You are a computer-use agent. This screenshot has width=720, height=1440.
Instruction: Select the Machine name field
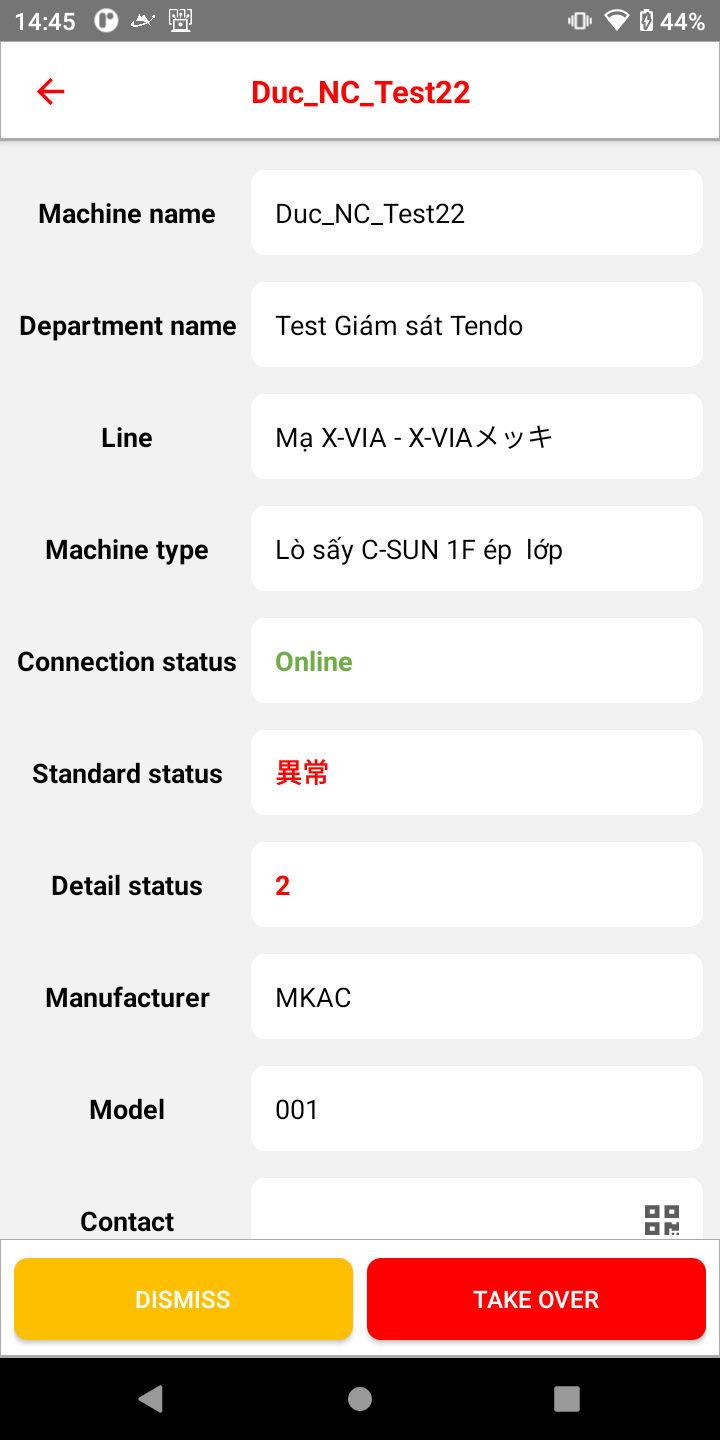coord(476,213)
